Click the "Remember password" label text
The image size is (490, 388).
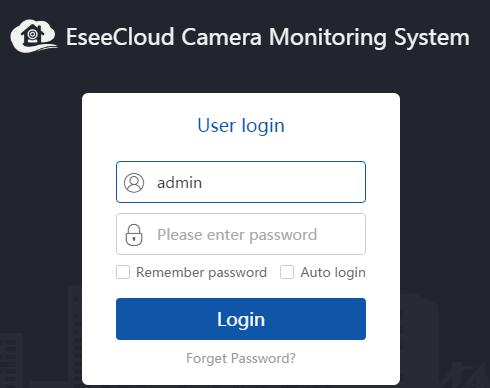(202, 272)
